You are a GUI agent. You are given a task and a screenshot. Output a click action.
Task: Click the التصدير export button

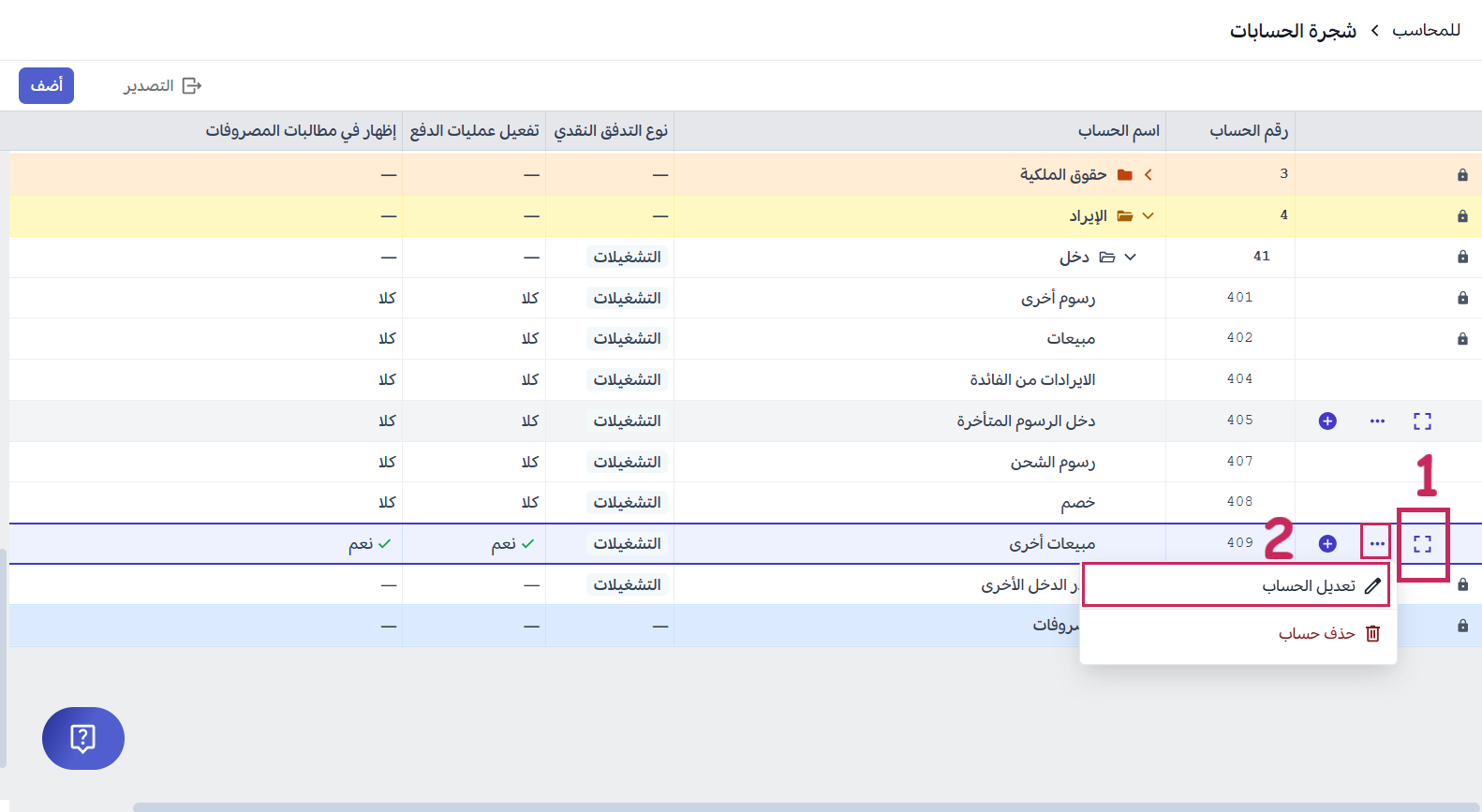click(162, 85)
